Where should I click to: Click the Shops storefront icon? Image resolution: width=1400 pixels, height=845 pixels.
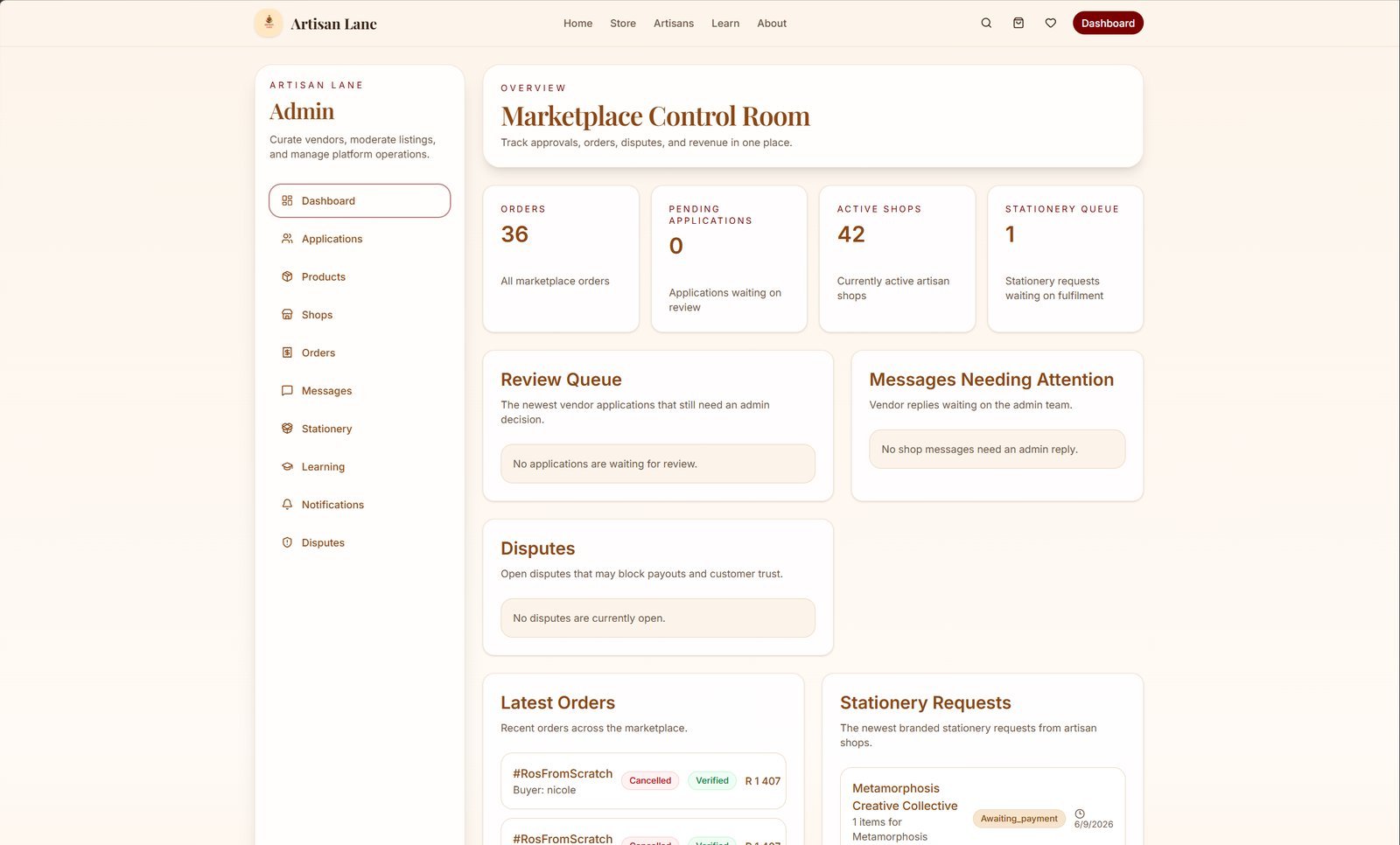[287, 314]
